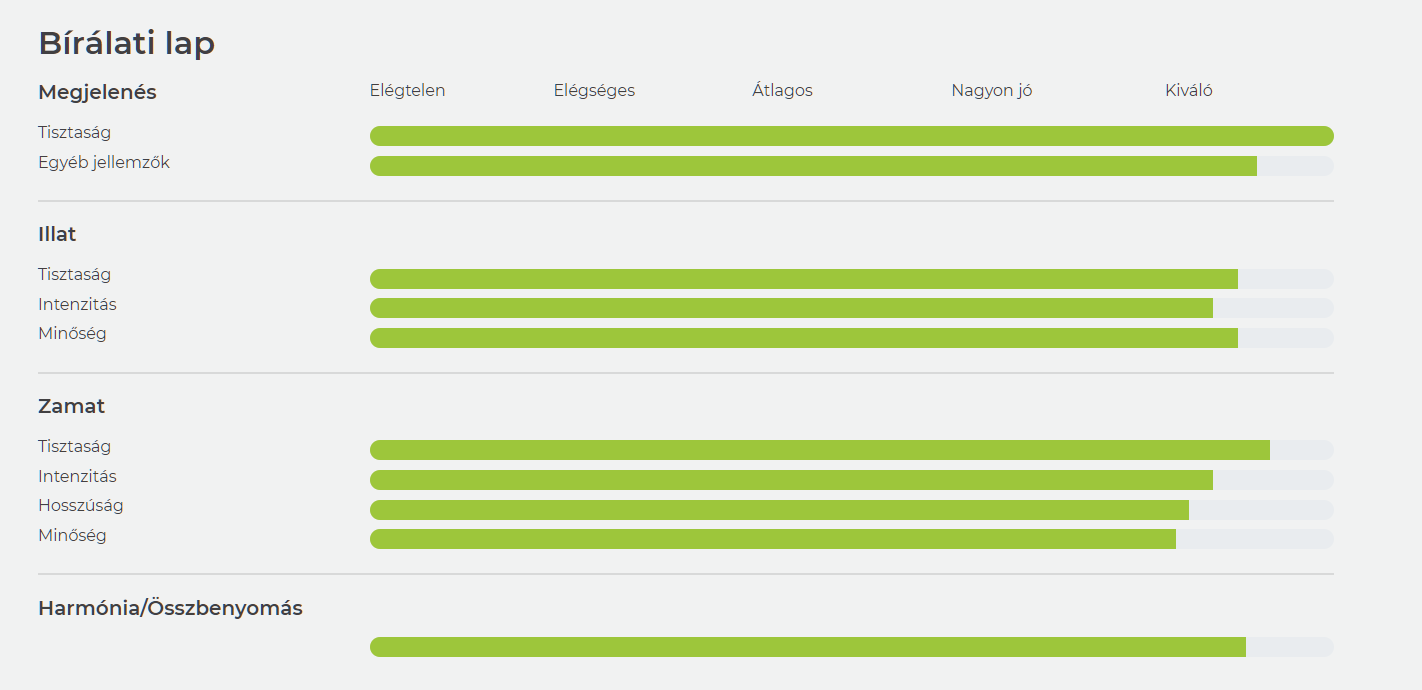This screenshot has width=1422, height=690.
Task: Click the Megjelenés Tisztaság progress bar
Action: pos(852,136)
